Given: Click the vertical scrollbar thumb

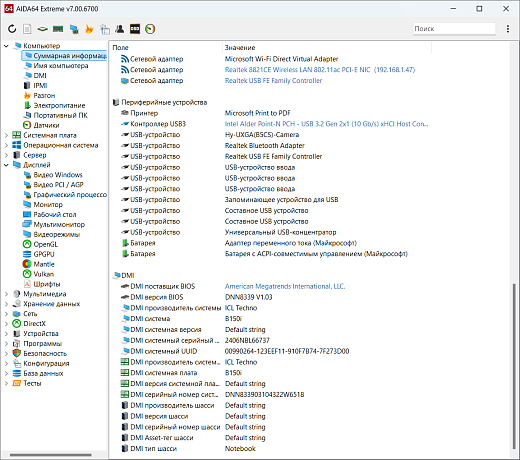Looking at the screenshot, I should (x=514, y=366).
